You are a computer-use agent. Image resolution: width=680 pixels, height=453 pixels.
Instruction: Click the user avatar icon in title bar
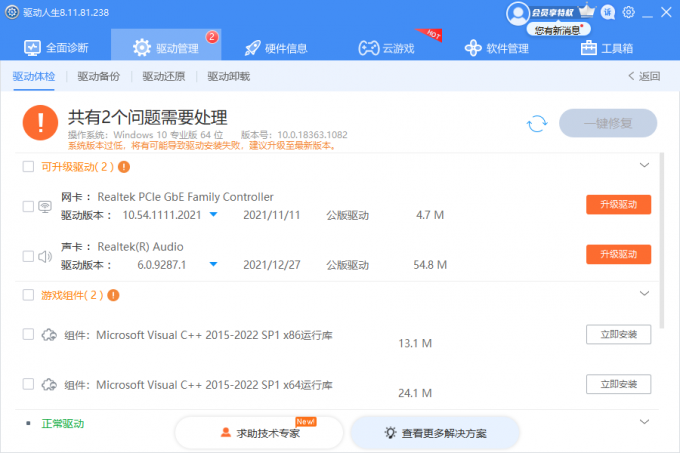517,12
